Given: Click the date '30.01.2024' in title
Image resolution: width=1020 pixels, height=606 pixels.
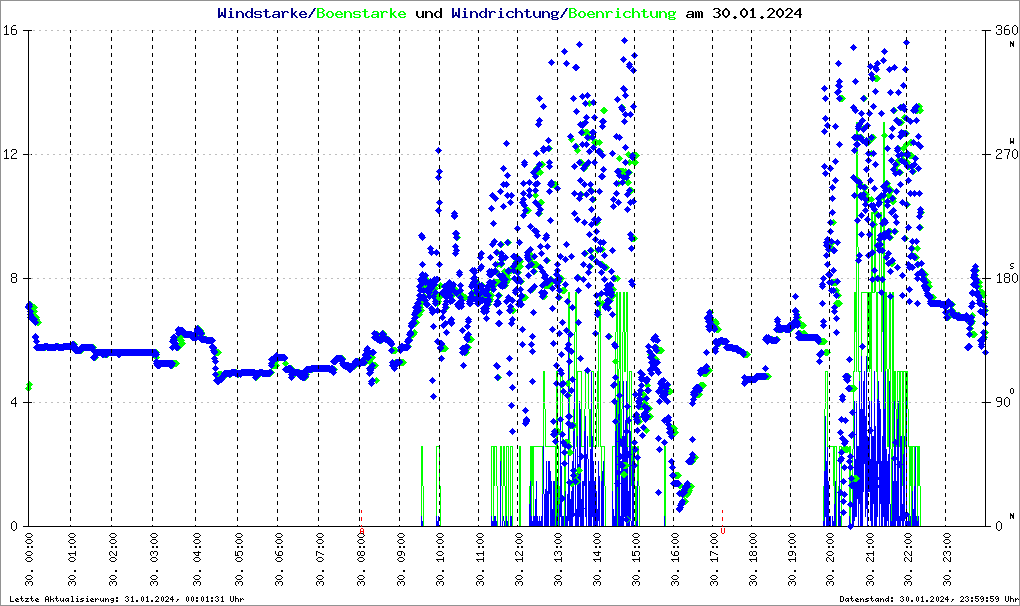Looking at the screenshot, I should (757, 13).
